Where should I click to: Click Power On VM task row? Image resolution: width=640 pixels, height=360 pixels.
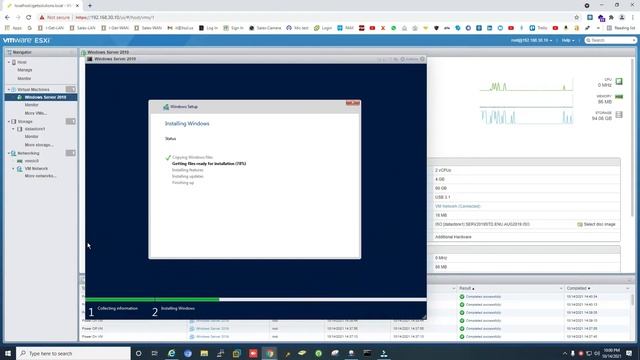tap(355, 337)
